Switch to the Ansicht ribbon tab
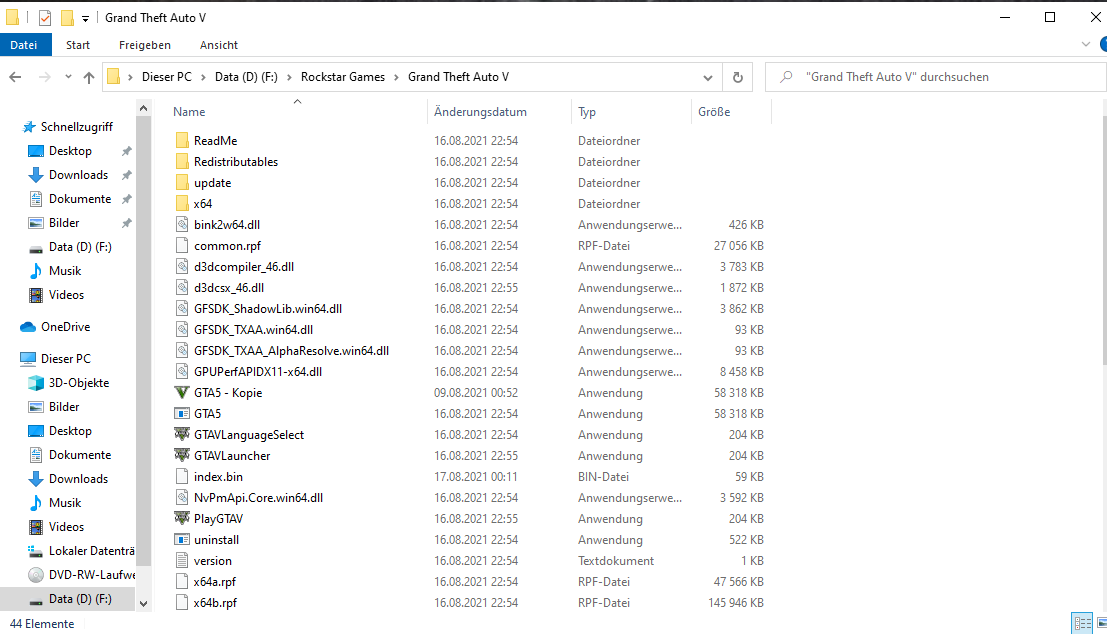This screenshot has width=1107, height=634. 218,44
